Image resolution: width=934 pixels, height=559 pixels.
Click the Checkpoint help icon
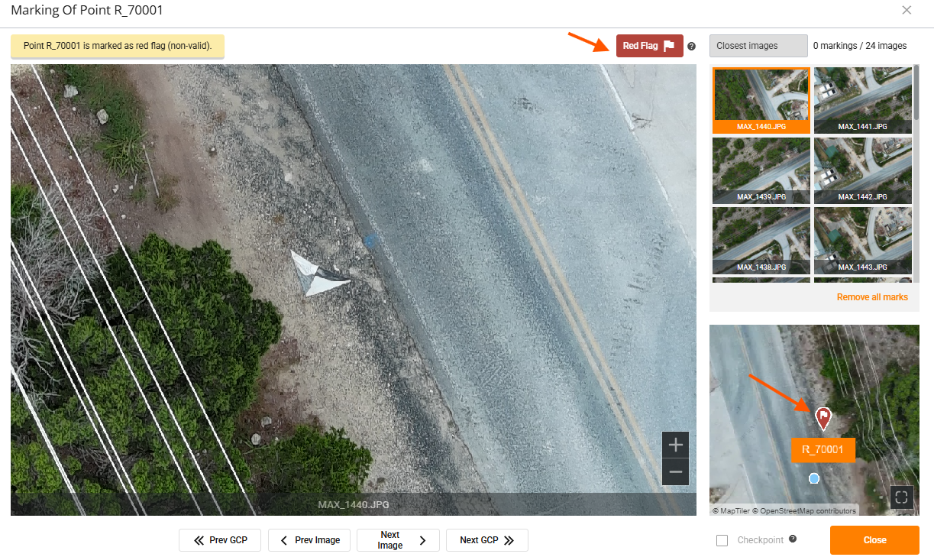click(x=793, y=540)
